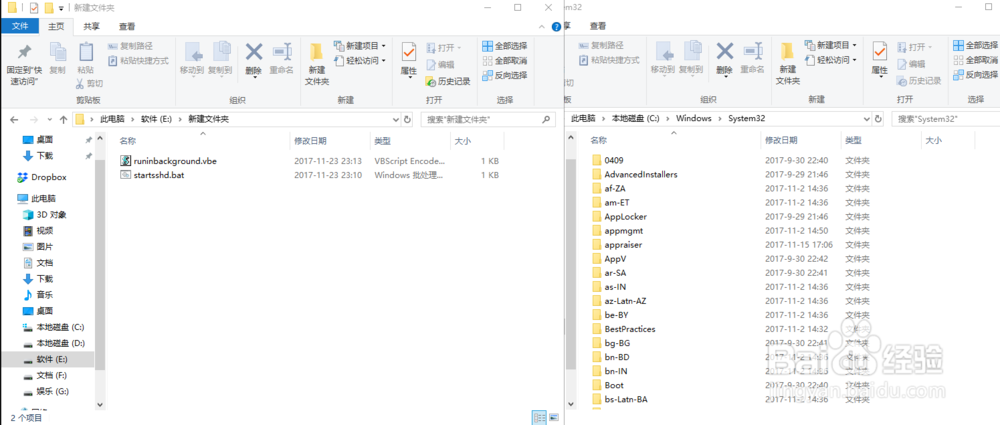Switch left window to large icons view
This screenshot has height=425, width=1000.
(x=554, y=418)
